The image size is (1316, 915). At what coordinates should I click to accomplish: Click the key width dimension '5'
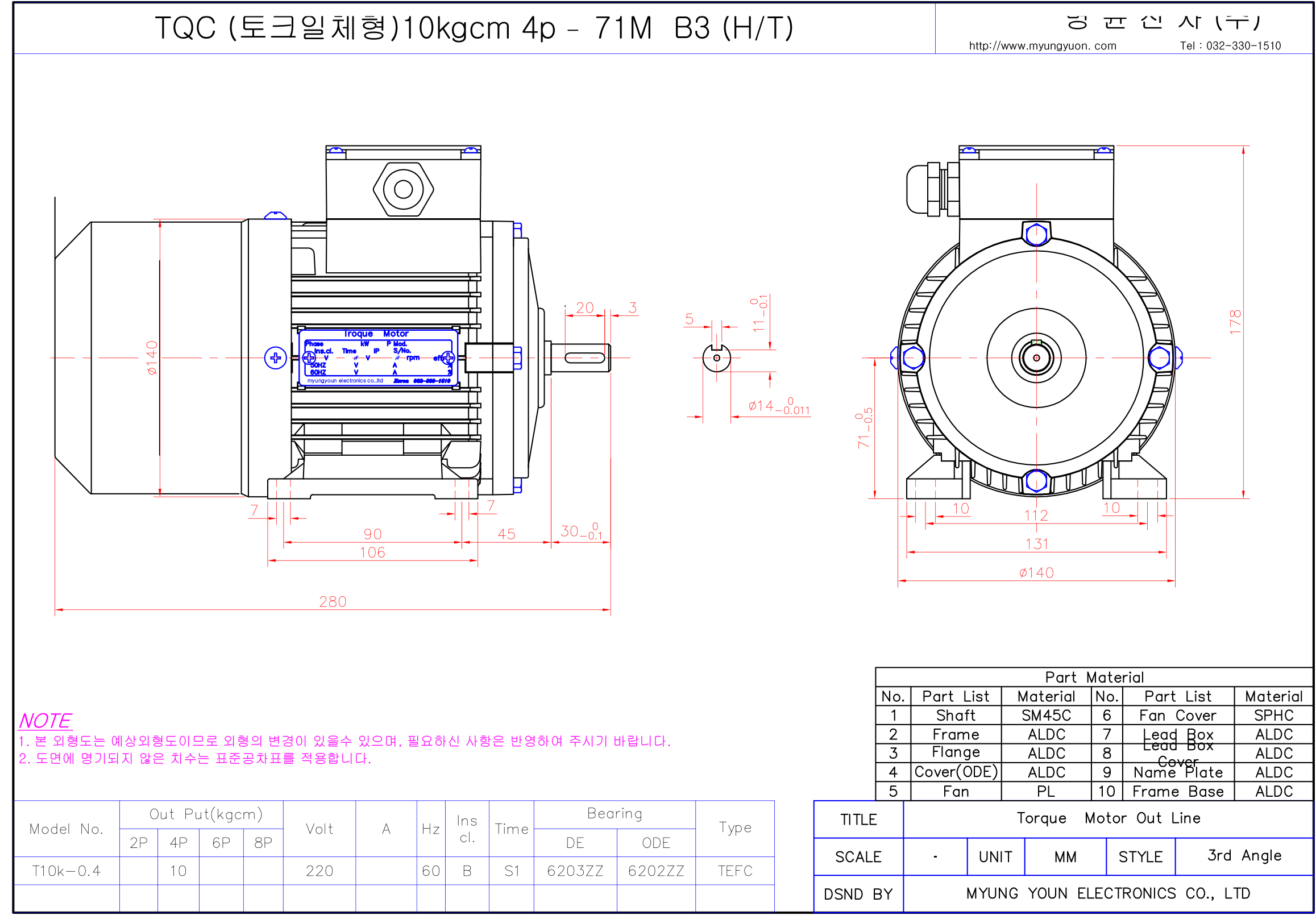pyautogui.click(x=689, y=319)
